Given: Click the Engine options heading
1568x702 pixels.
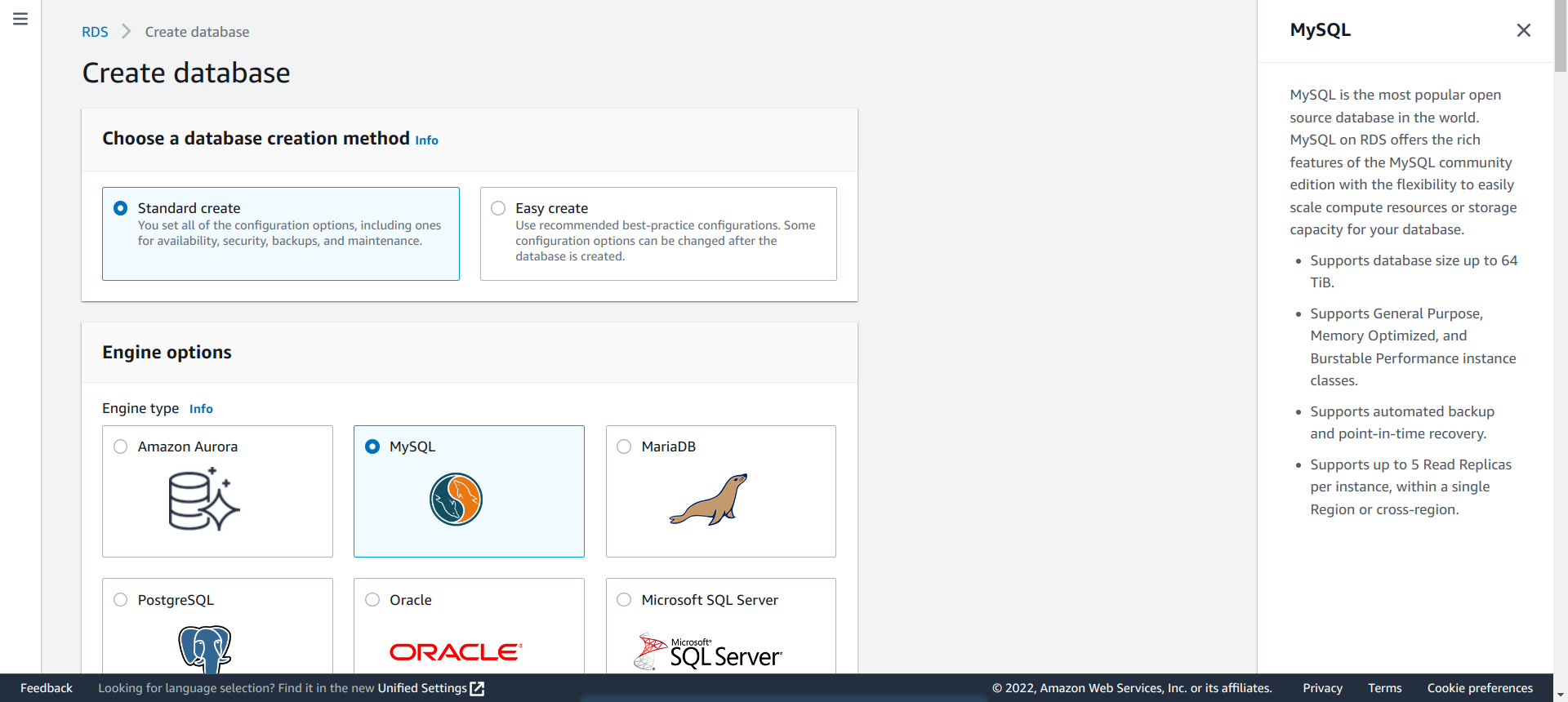Looking at the screenshot, I should point(167,353).
